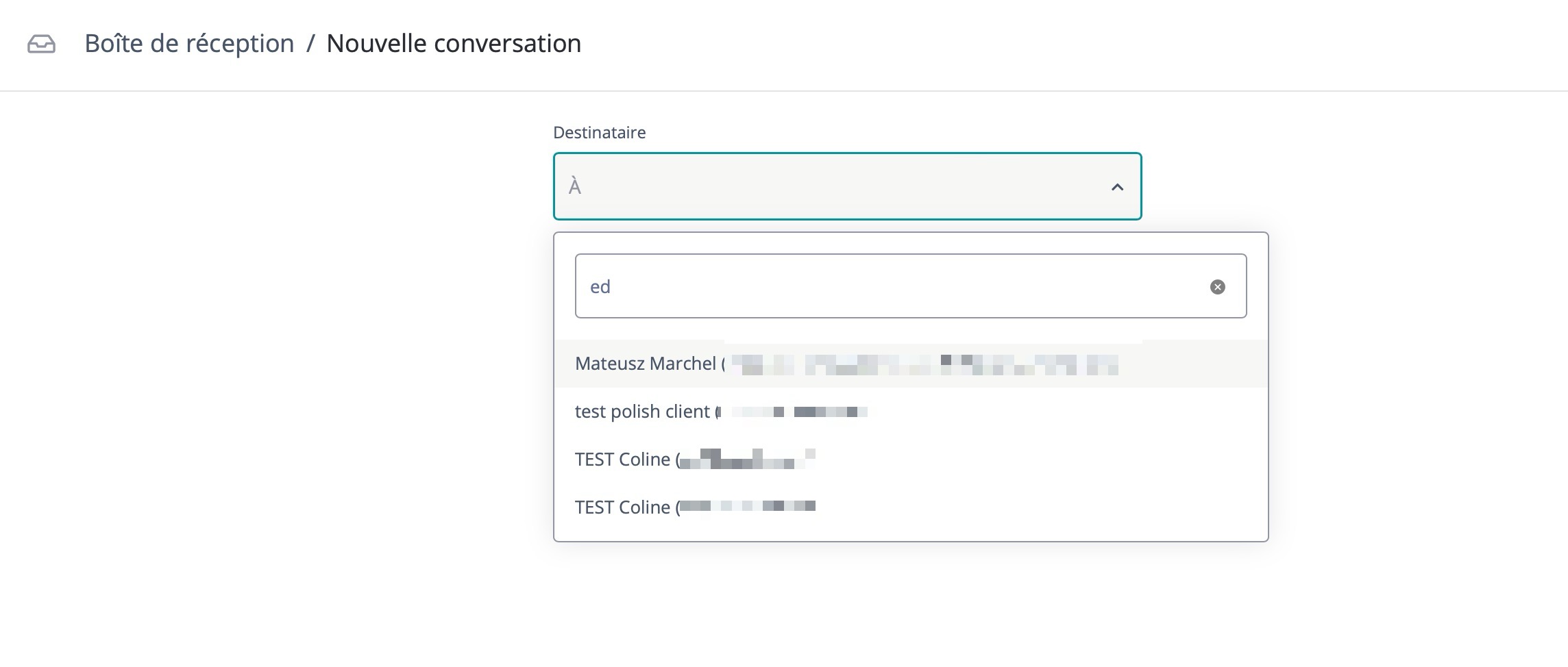Image resolution: width=1568 pixels, height=667 pixels.
Task: Pick the first TEST Coline entry
Action: (622, 460)
